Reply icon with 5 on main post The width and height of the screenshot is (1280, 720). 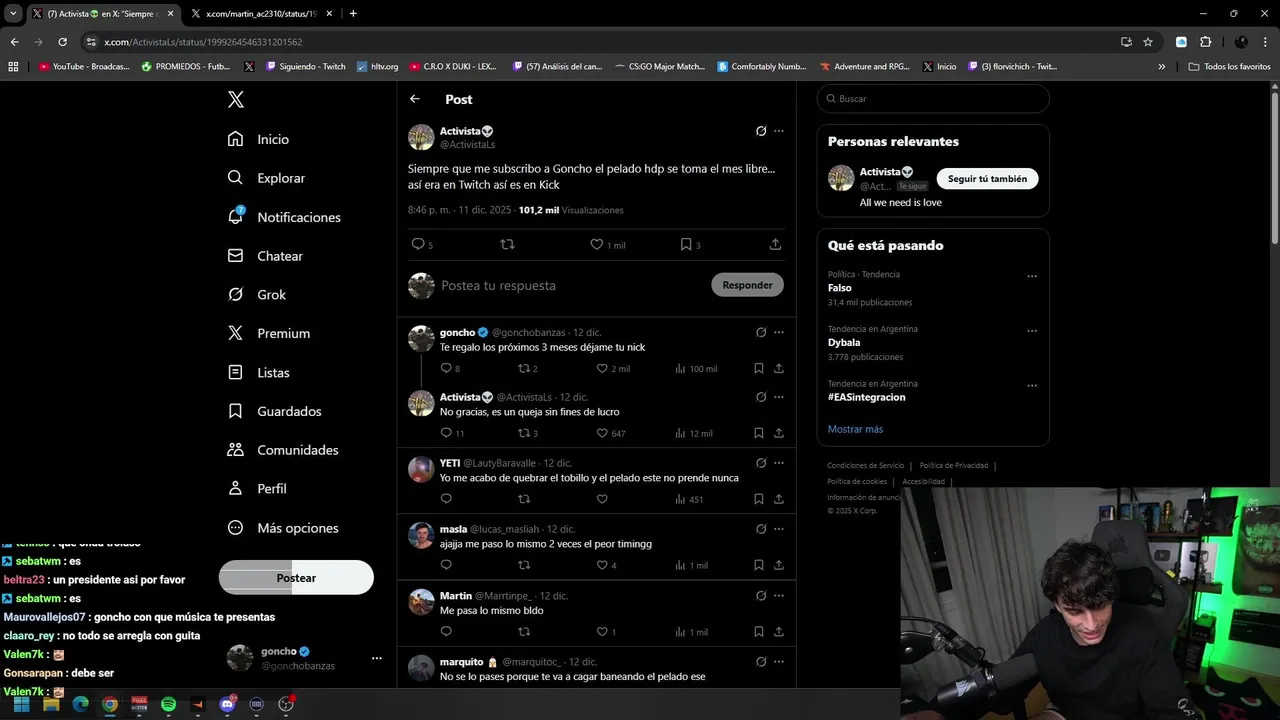[x=422, y=244]
